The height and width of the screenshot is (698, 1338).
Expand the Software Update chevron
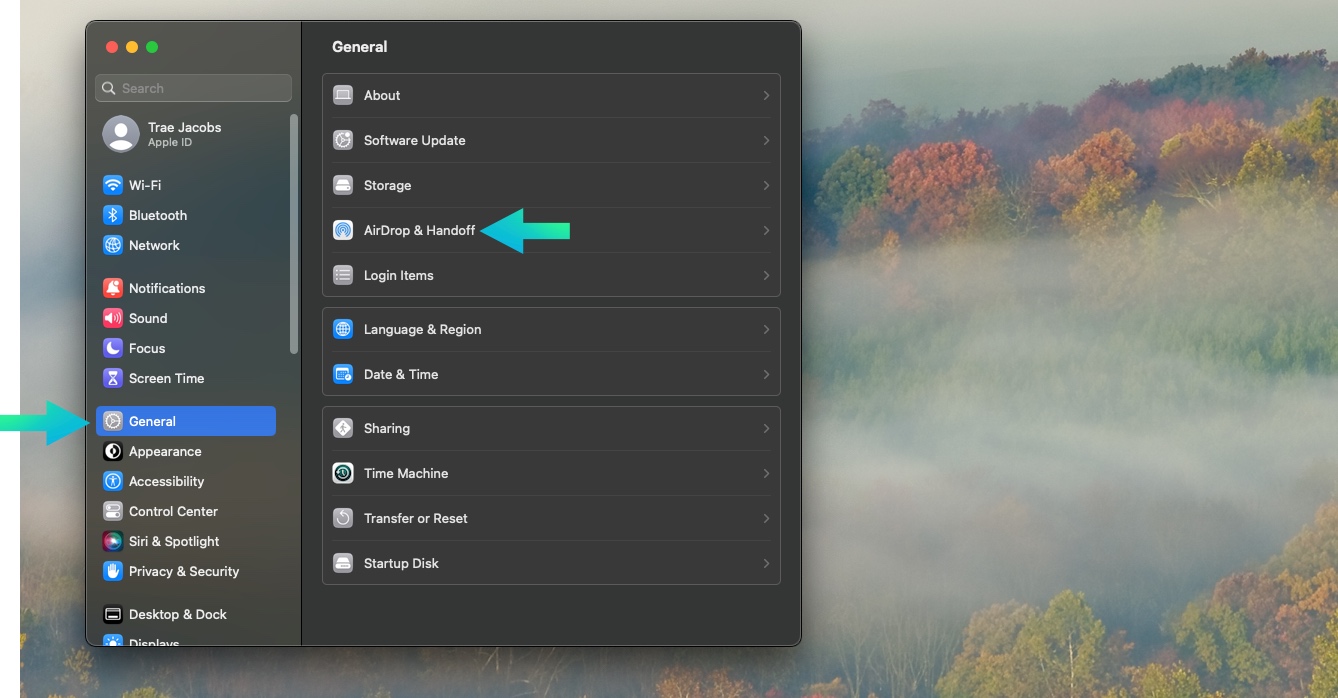(x=766, y=140)
